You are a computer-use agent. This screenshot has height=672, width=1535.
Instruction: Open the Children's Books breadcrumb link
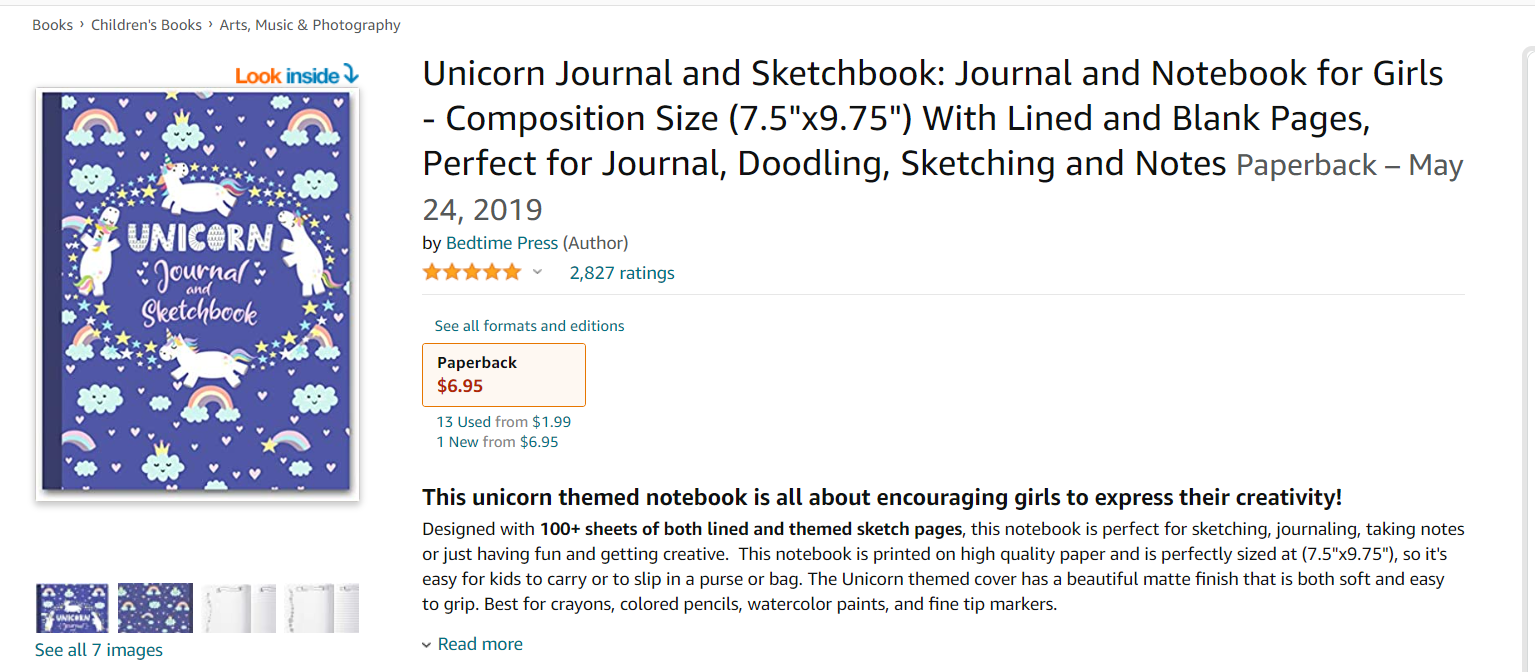146,24
